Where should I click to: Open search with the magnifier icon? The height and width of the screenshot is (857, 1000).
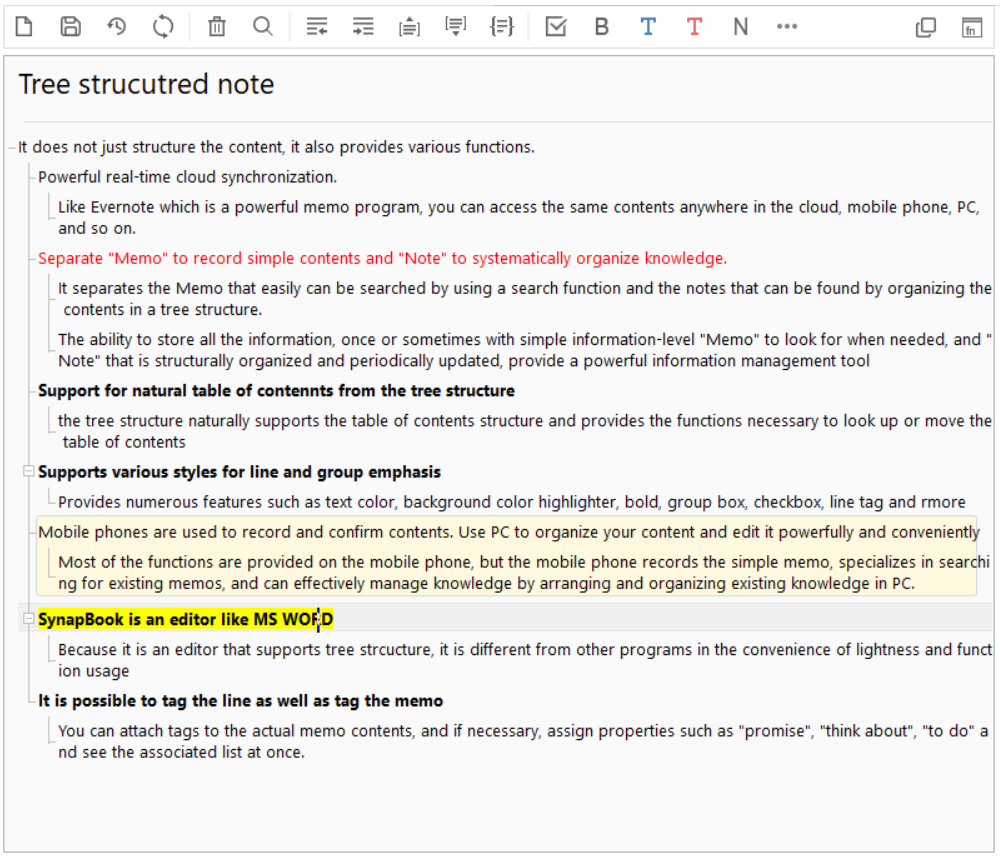click(x=263, y=27)
